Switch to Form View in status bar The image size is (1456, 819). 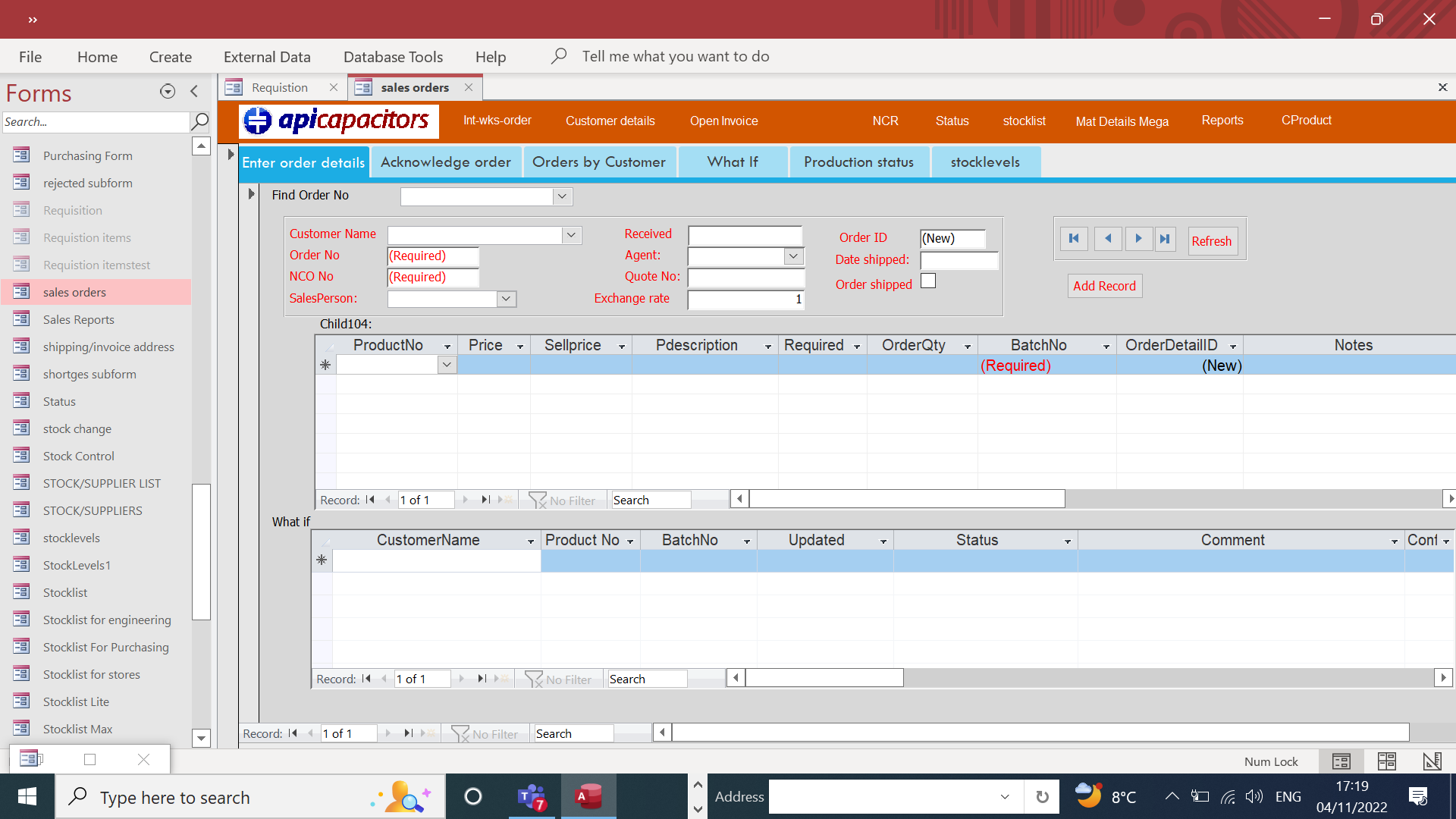point(1341,761)
